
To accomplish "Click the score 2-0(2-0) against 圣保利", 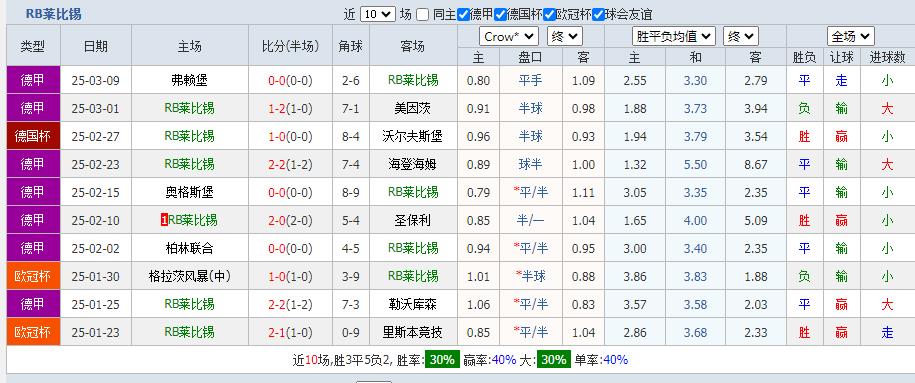I will [291, 220].
